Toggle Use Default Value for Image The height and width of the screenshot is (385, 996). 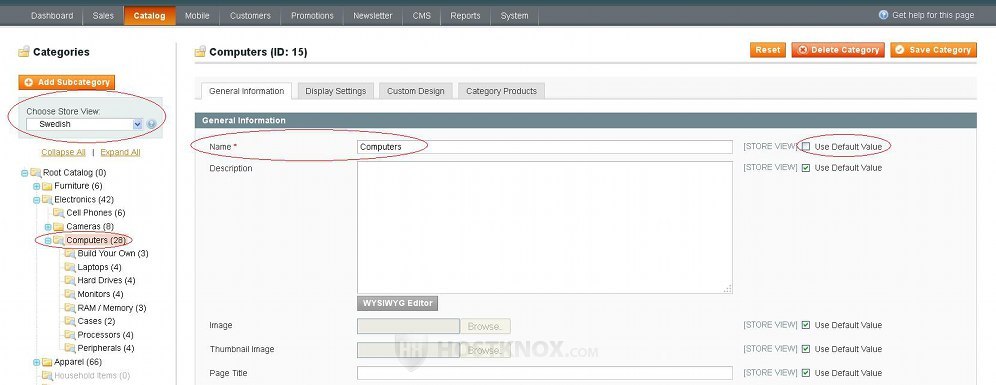coord(806,325)
